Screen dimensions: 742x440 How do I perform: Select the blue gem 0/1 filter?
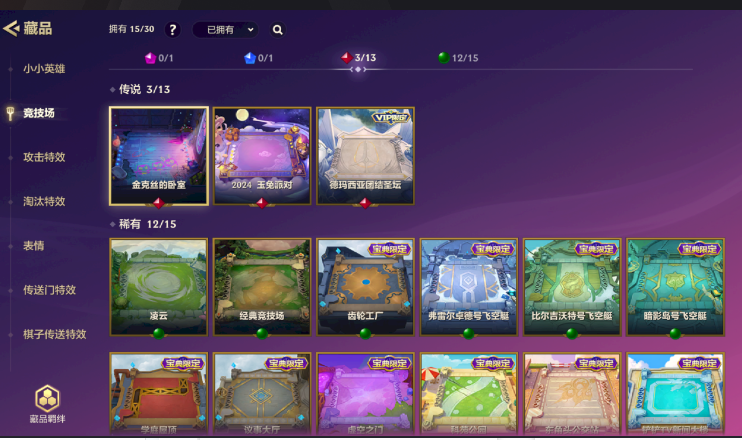258,58
